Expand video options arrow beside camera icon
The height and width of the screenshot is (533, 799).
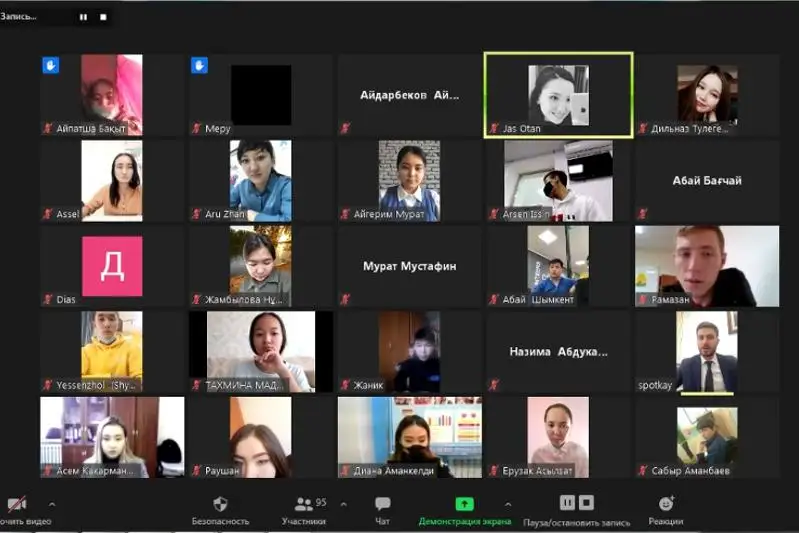(x=52, y=504)
